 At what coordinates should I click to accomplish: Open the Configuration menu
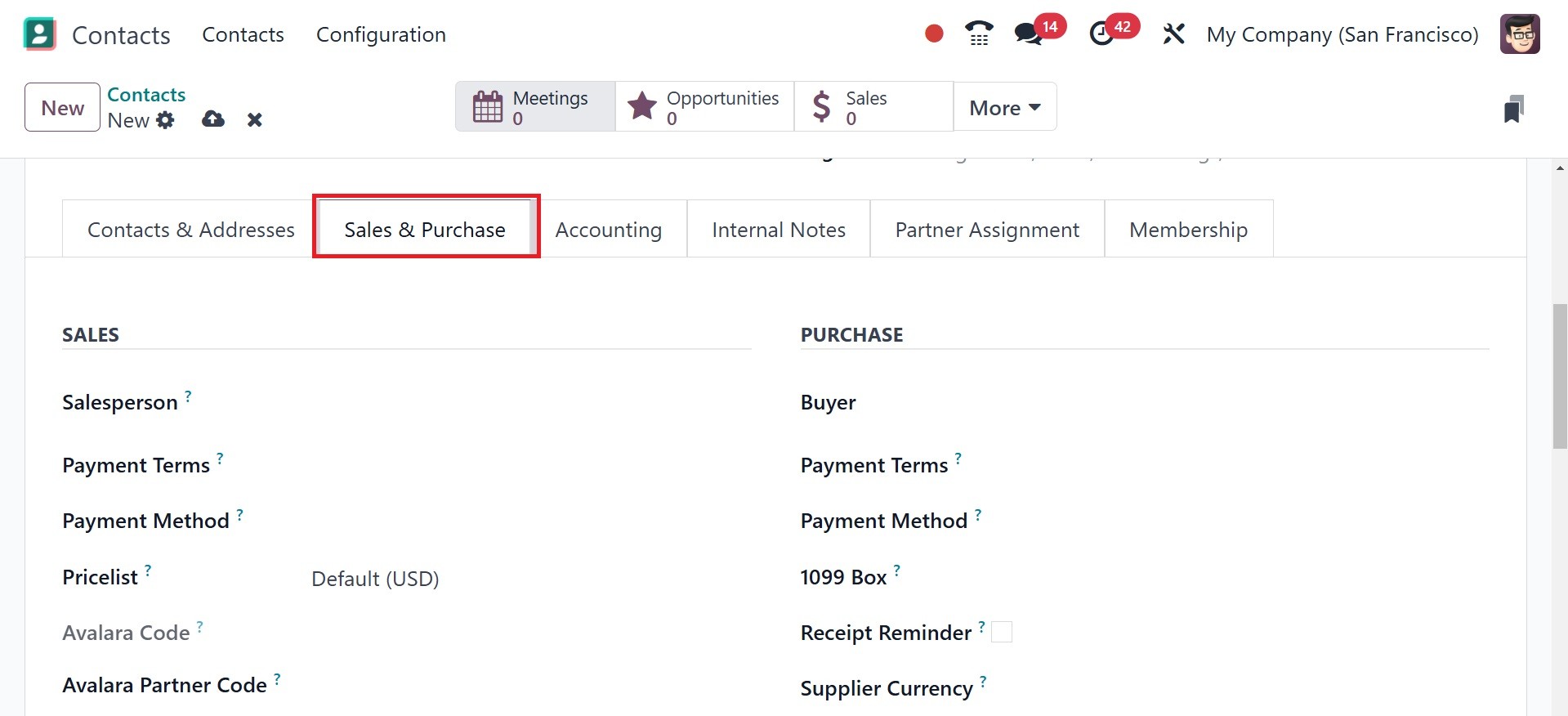coord(381,34)
